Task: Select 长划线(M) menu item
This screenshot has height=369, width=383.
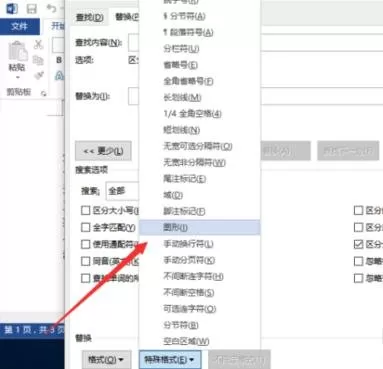Action: [x=200, y=97]
